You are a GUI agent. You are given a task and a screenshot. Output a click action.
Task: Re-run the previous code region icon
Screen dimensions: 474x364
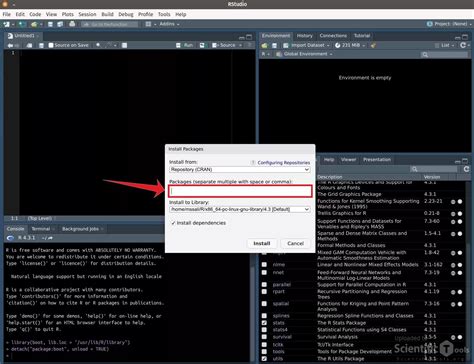pyautogui.click(x=202, y=45)
